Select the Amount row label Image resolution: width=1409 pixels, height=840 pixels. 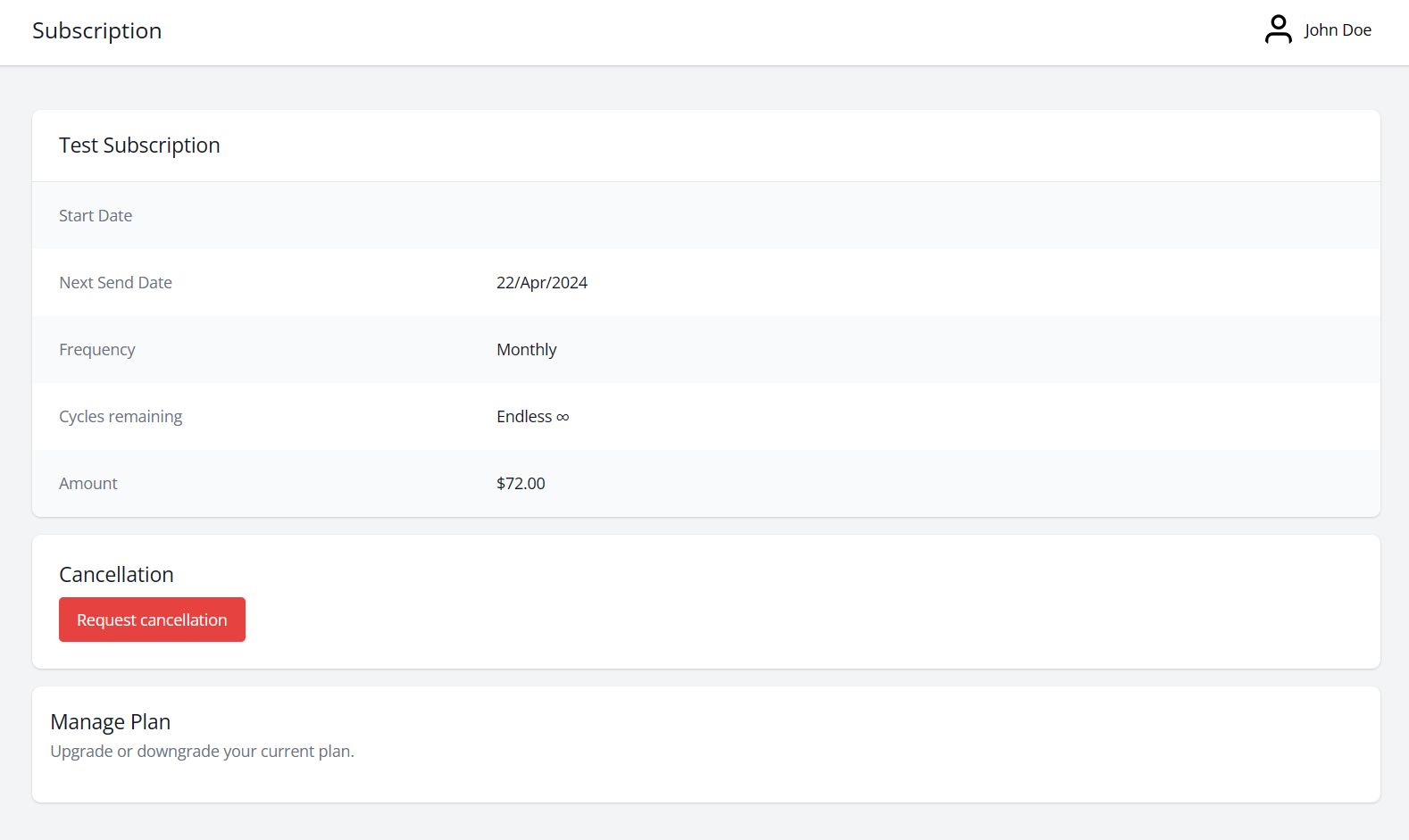88,483
